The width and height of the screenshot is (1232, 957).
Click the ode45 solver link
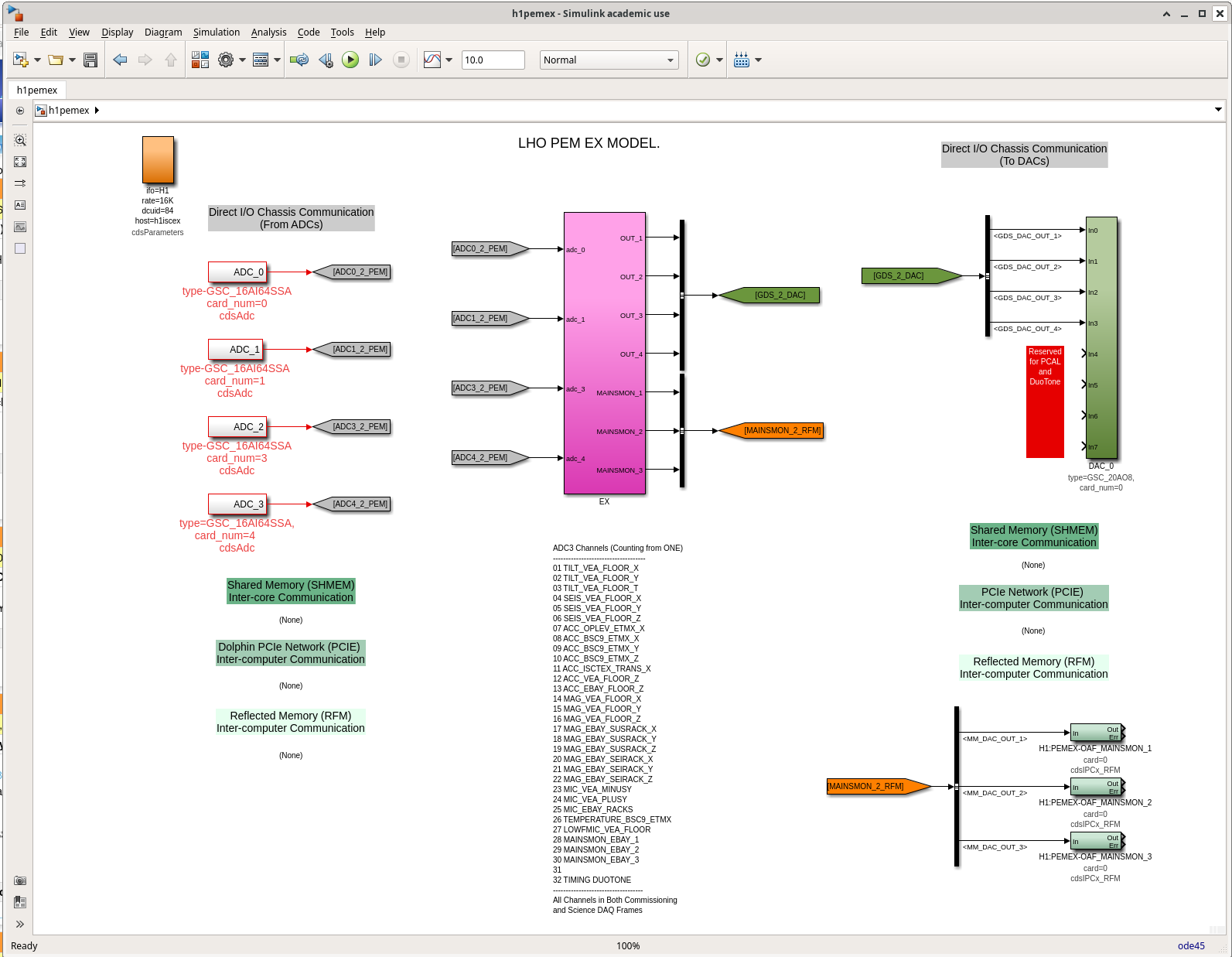click(x=1190, y=945)
